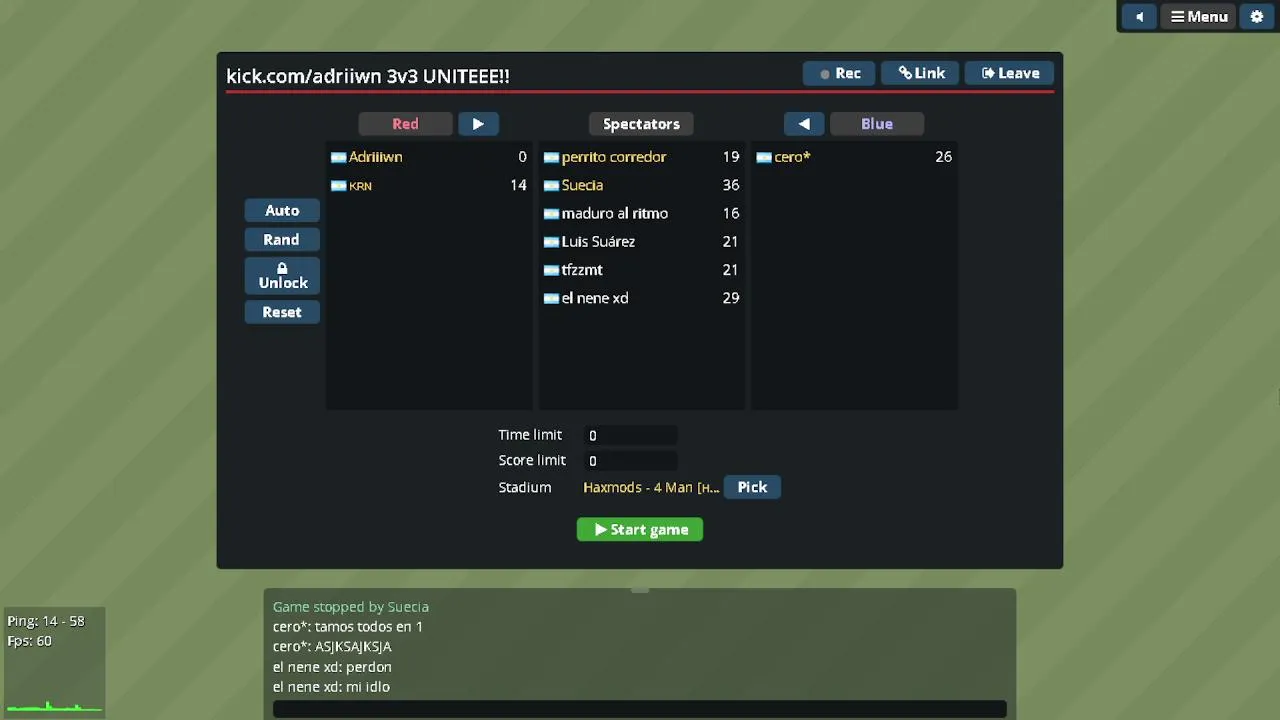The image size is (1280, 720).
Task: Leave the room
Action: coord(1010,73)
